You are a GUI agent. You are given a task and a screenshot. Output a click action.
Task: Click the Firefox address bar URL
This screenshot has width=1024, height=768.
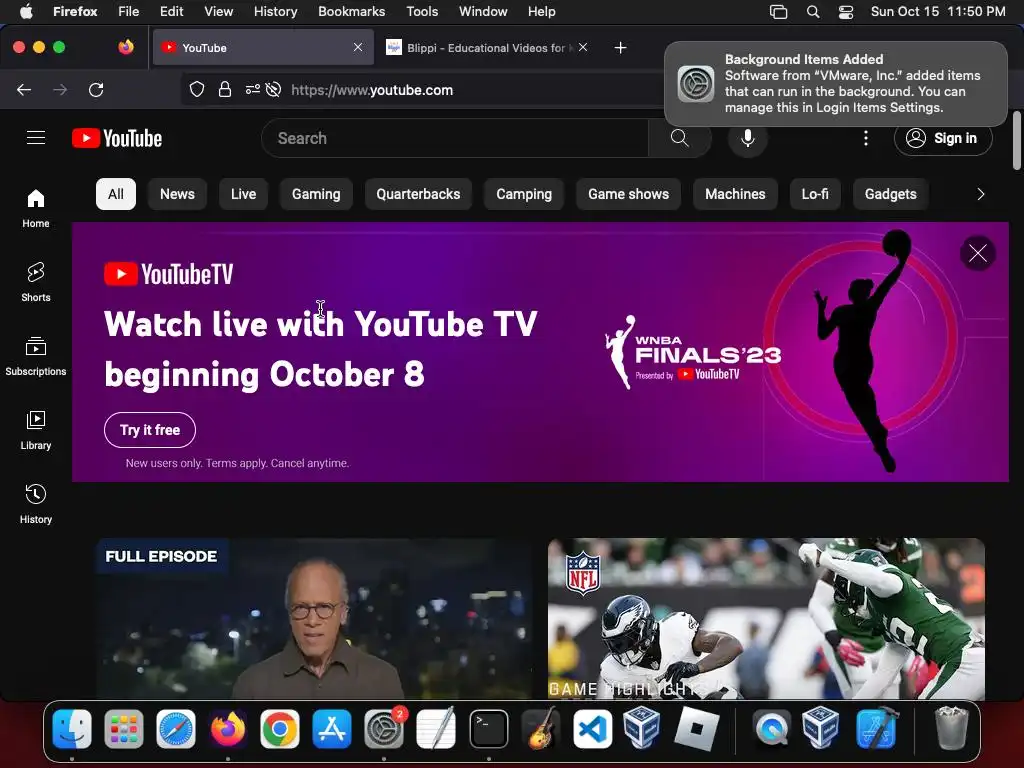(x=372, y=90)
